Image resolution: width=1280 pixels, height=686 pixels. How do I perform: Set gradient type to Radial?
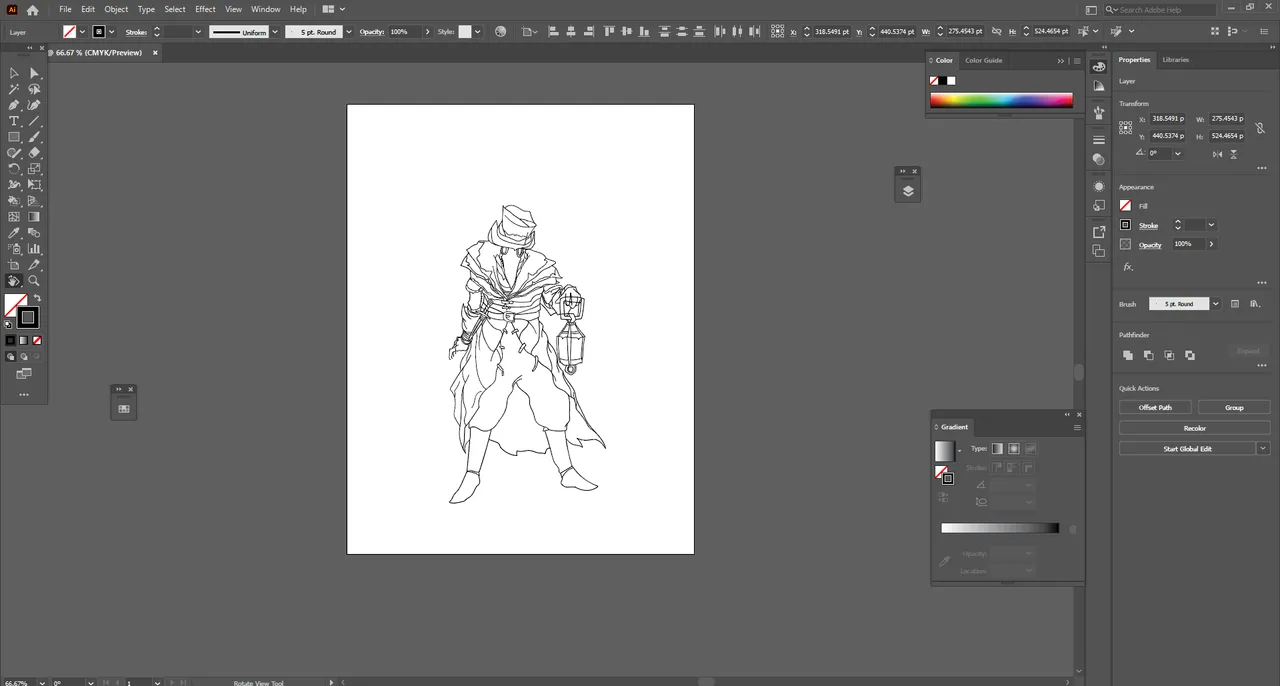click(1014, 449)
